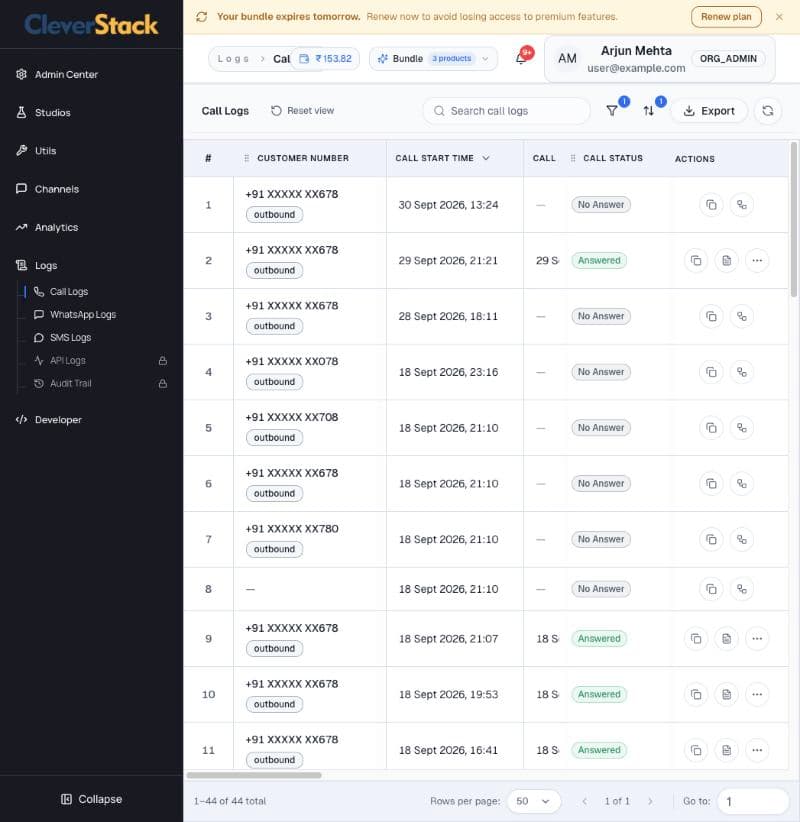Screen dimensions: 800x822
Task: Click the ORG_ADMIN role badge
Action: pos(728,59)
